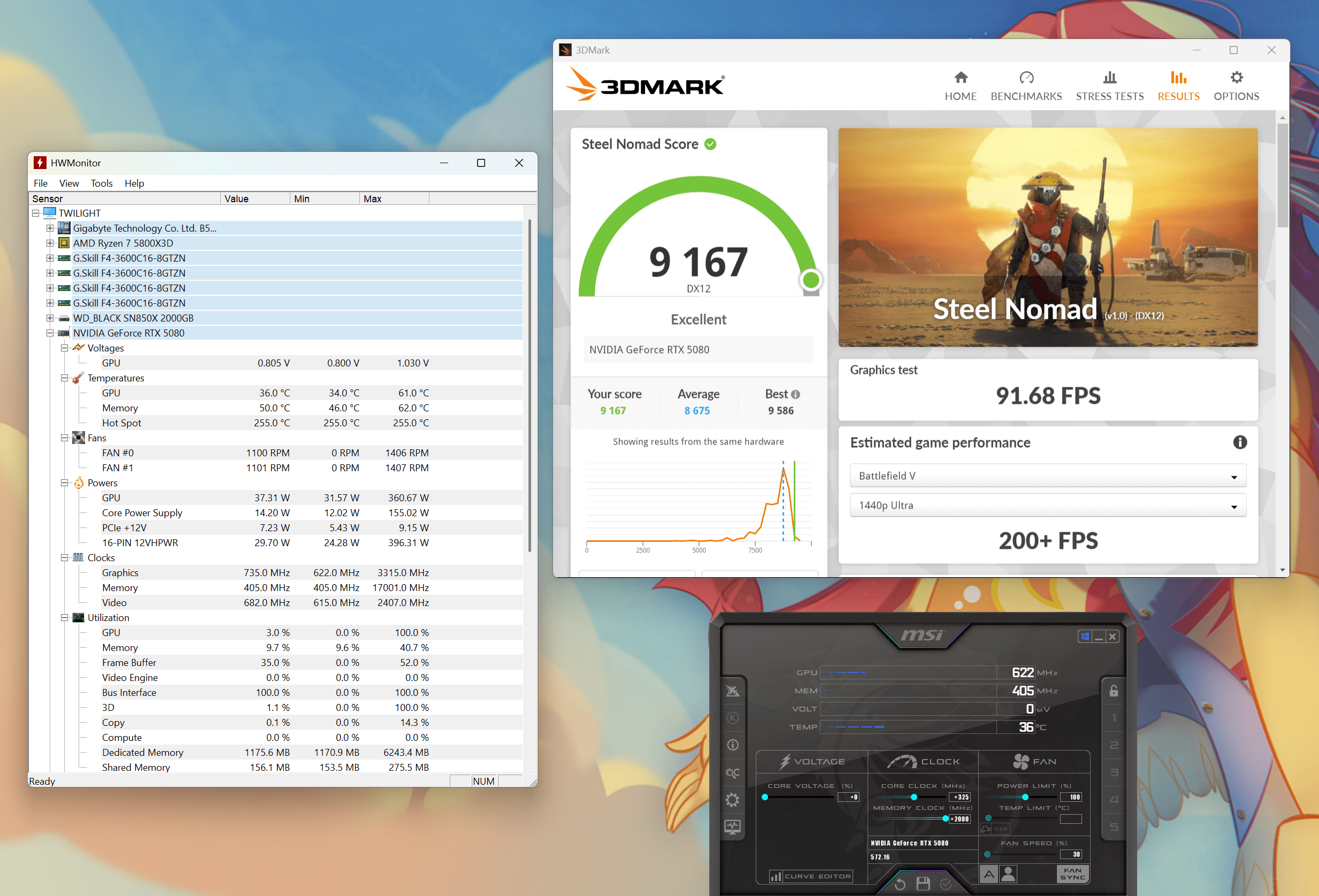Click the Core Clock slider handle

point(914,797)
